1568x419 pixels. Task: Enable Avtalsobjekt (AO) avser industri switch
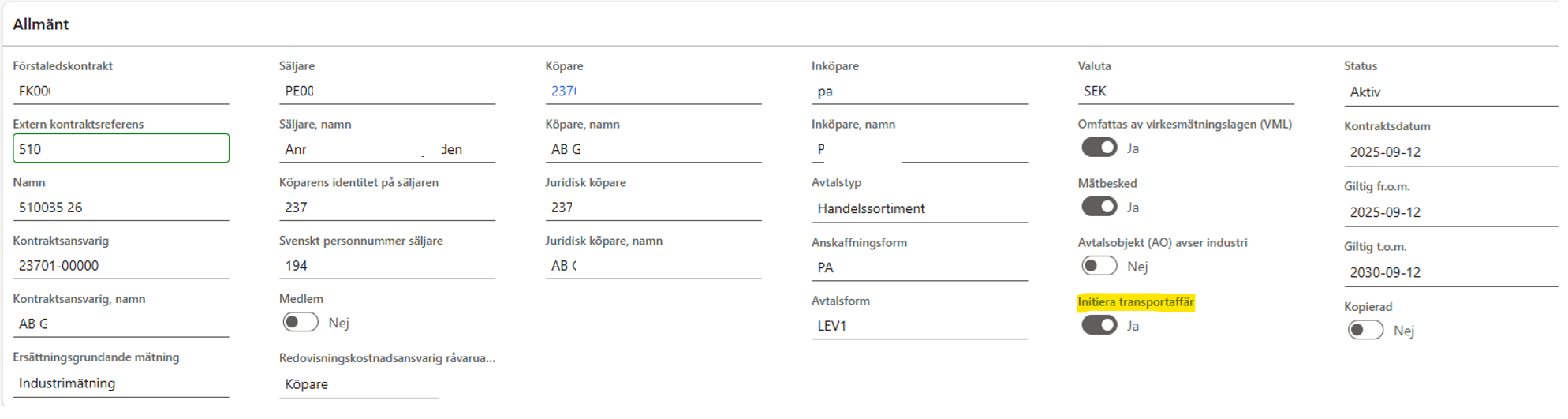point(1099,266)
